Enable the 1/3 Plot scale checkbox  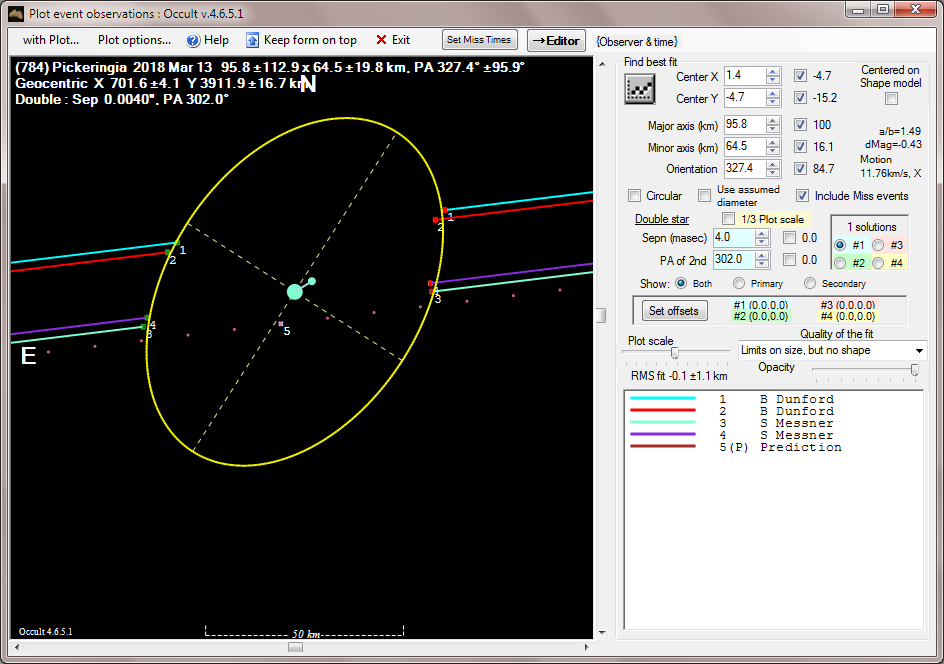[x=728, y=219]
